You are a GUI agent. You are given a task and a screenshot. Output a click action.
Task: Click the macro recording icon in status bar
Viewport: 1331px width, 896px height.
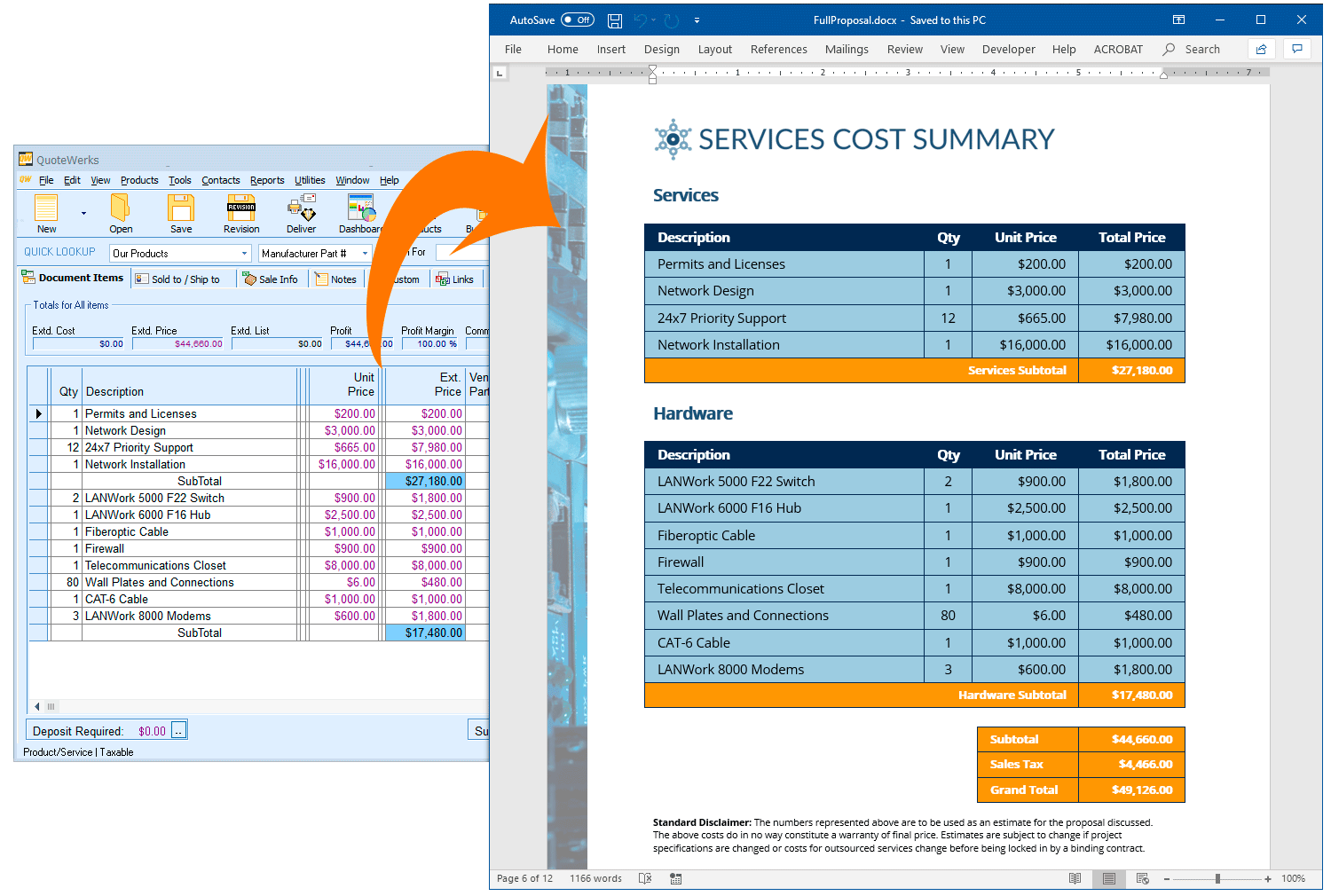[676, 878]
